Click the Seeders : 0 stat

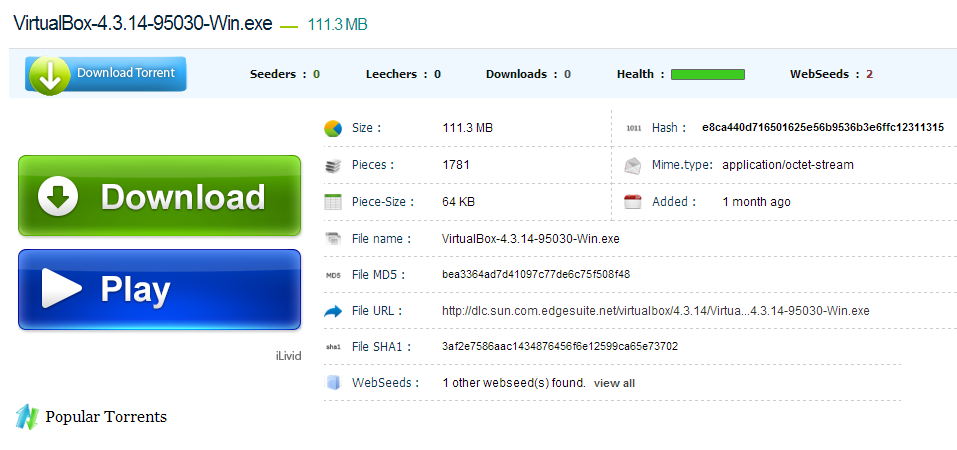point(284,74)
